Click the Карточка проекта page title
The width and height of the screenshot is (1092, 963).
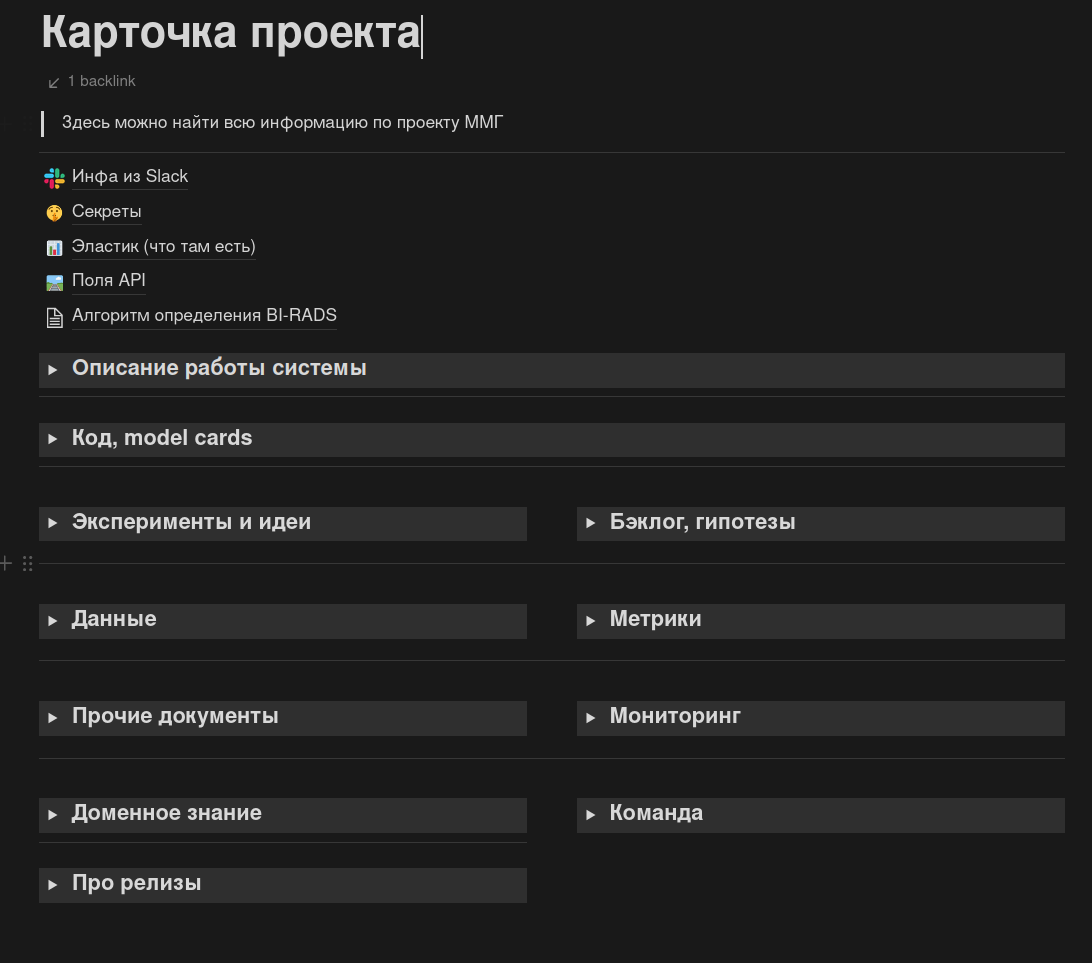230,32
